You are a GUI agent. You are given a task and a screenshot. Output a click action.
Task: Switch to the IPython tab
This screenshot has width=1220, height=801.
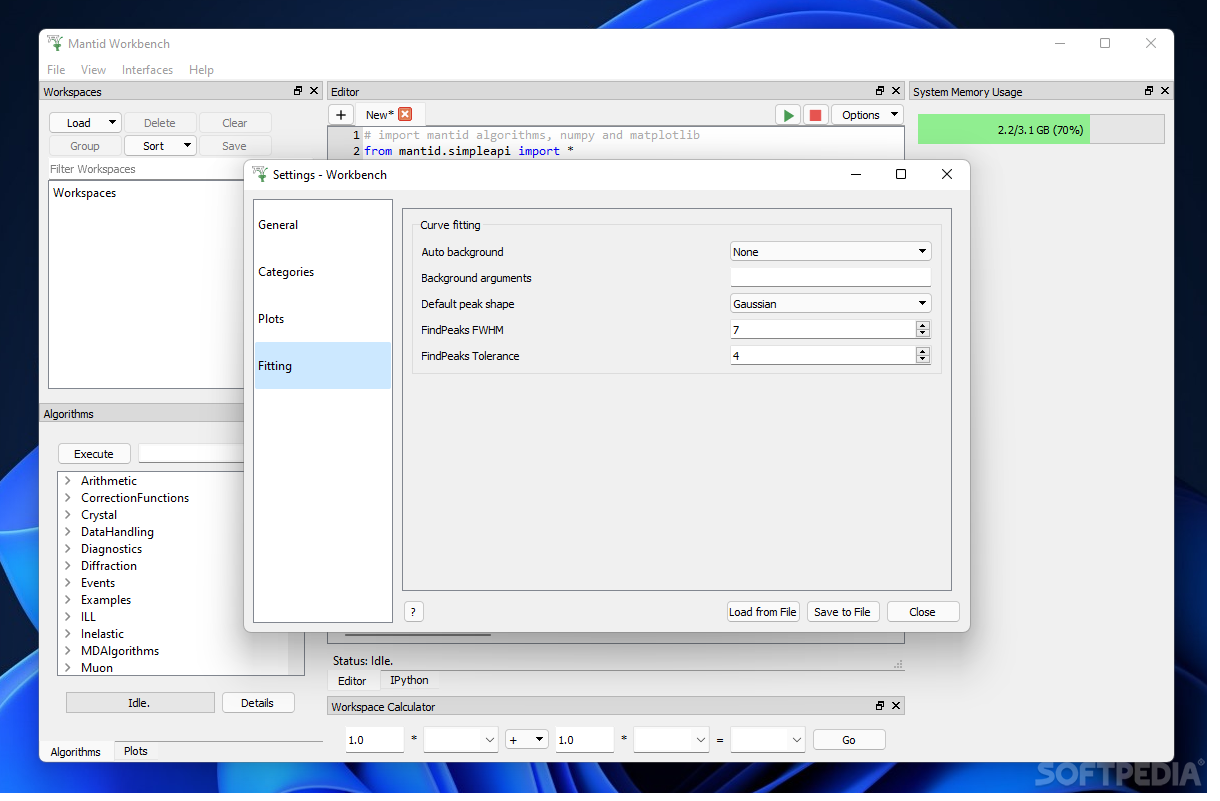pos(409,680)
